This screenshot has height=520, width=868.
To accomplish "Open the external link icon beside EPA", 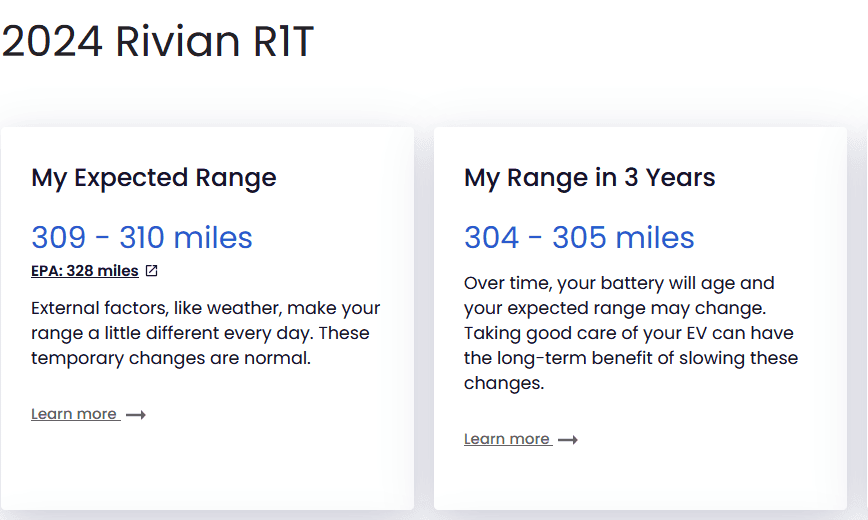I will tap(151, 271).
